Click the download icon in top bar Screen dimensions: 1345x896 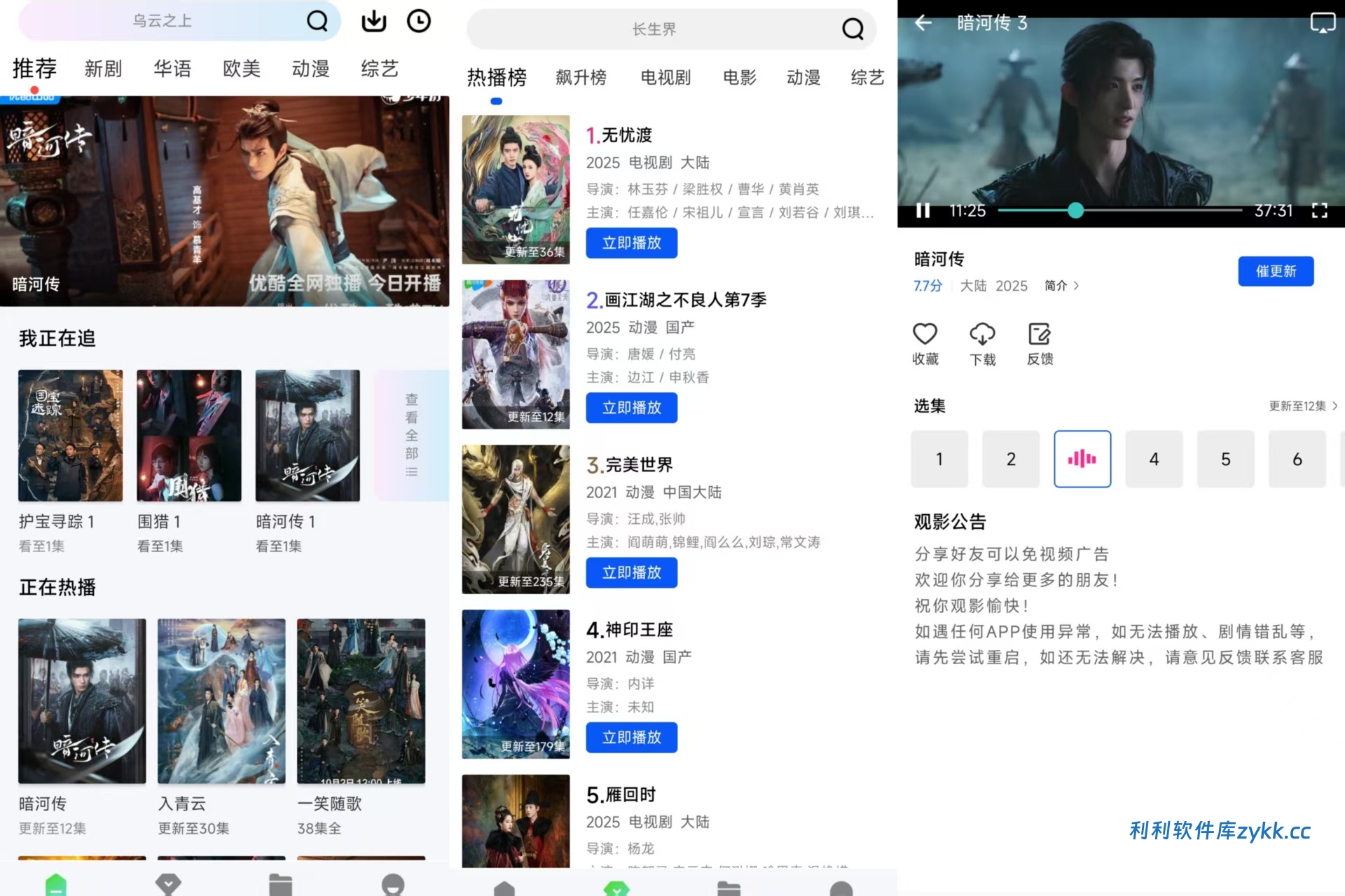[x=373, y=21]
